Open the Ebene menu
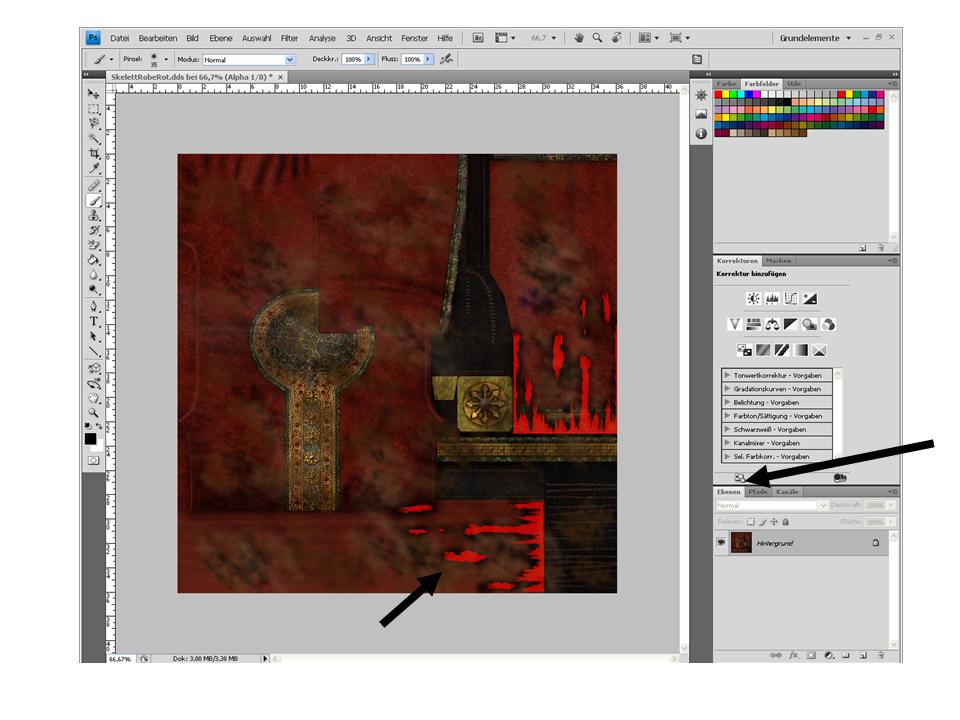This screenshot has height=720, width=960. [x=220, y=38]
